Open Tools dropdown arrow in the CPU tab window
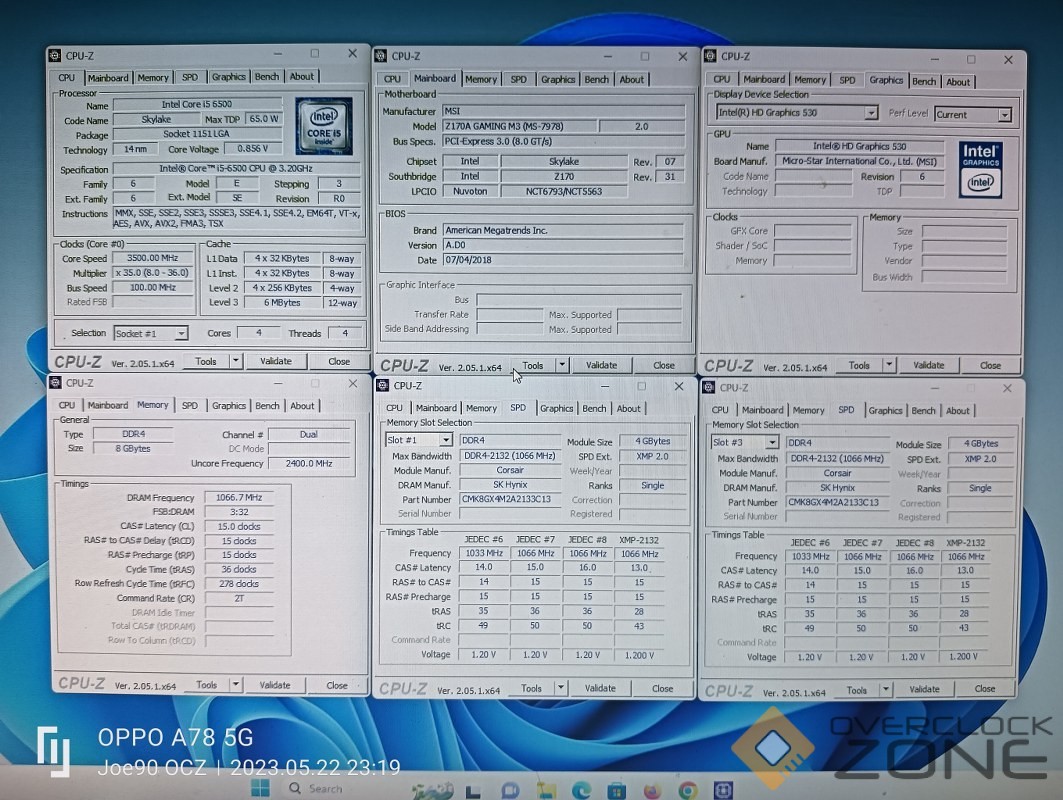Image resolution: width=1063 pixels, height=800 pixels. coord(236,361)
